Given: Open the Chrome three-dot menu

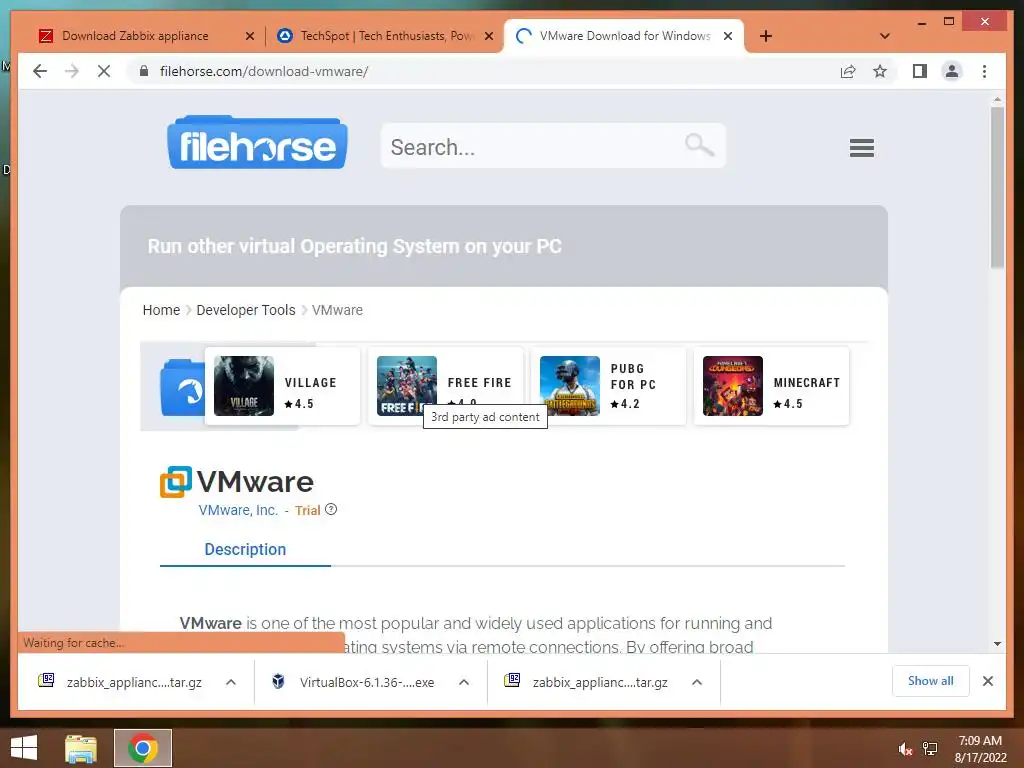Looking at the screenshot, I should (984, 71).
